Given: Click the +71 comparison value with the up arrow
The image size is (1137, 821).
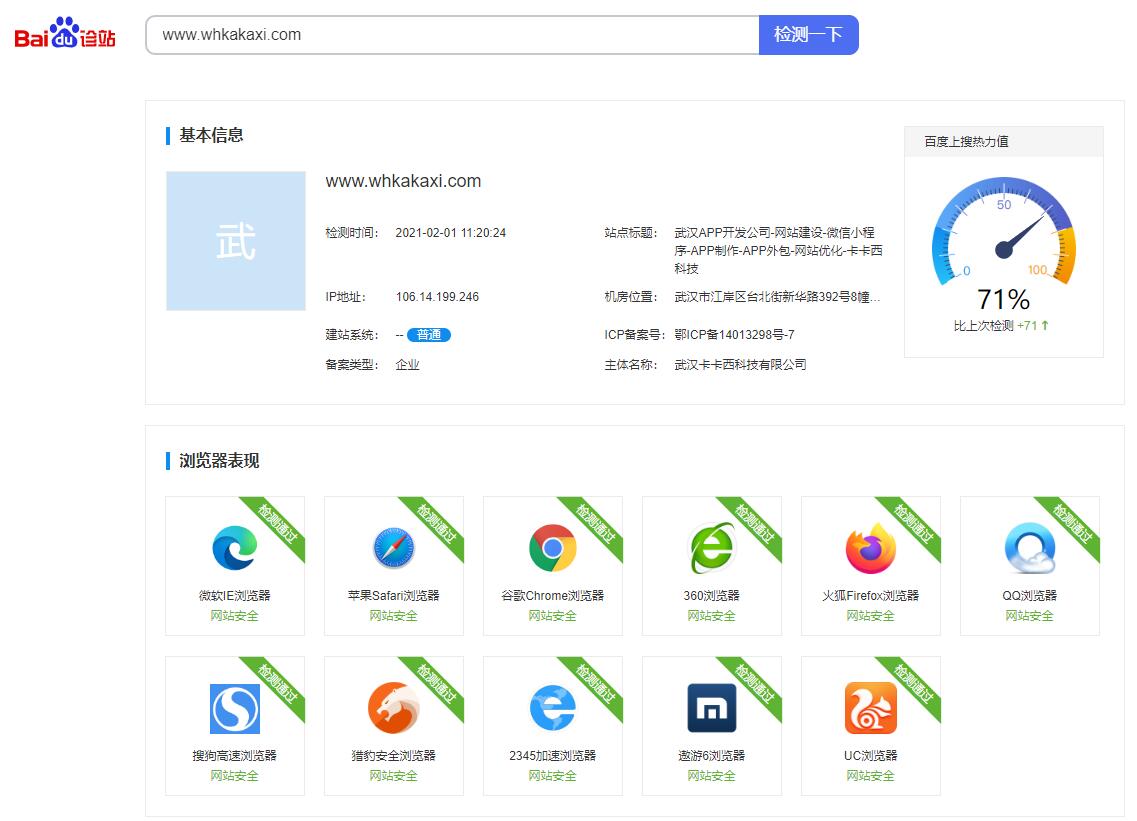Looking at the screenshot, I should (1033, 326).
